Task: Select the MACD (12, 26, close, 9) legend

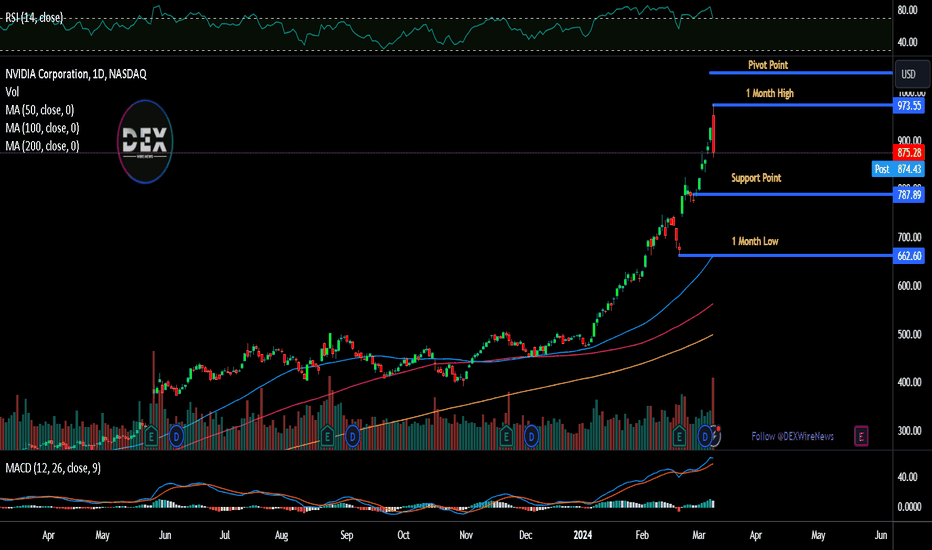Action: click(x=53, y=468)
